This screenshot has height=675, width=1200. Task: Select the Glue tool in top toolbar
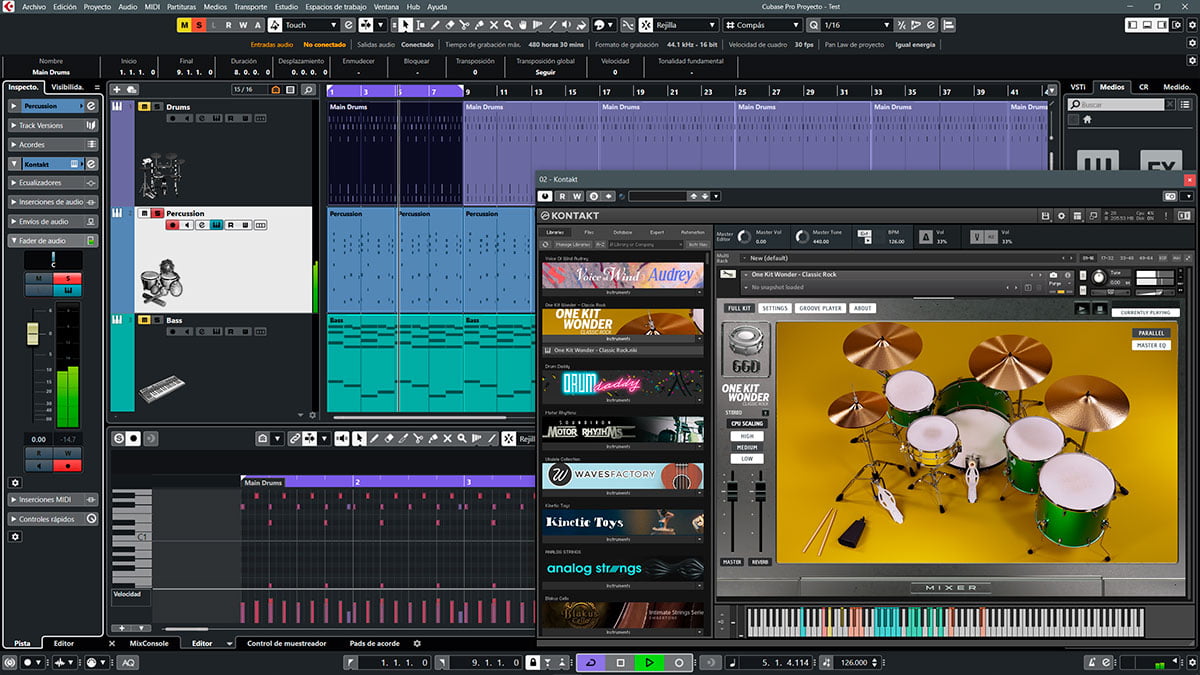point(480,24)
